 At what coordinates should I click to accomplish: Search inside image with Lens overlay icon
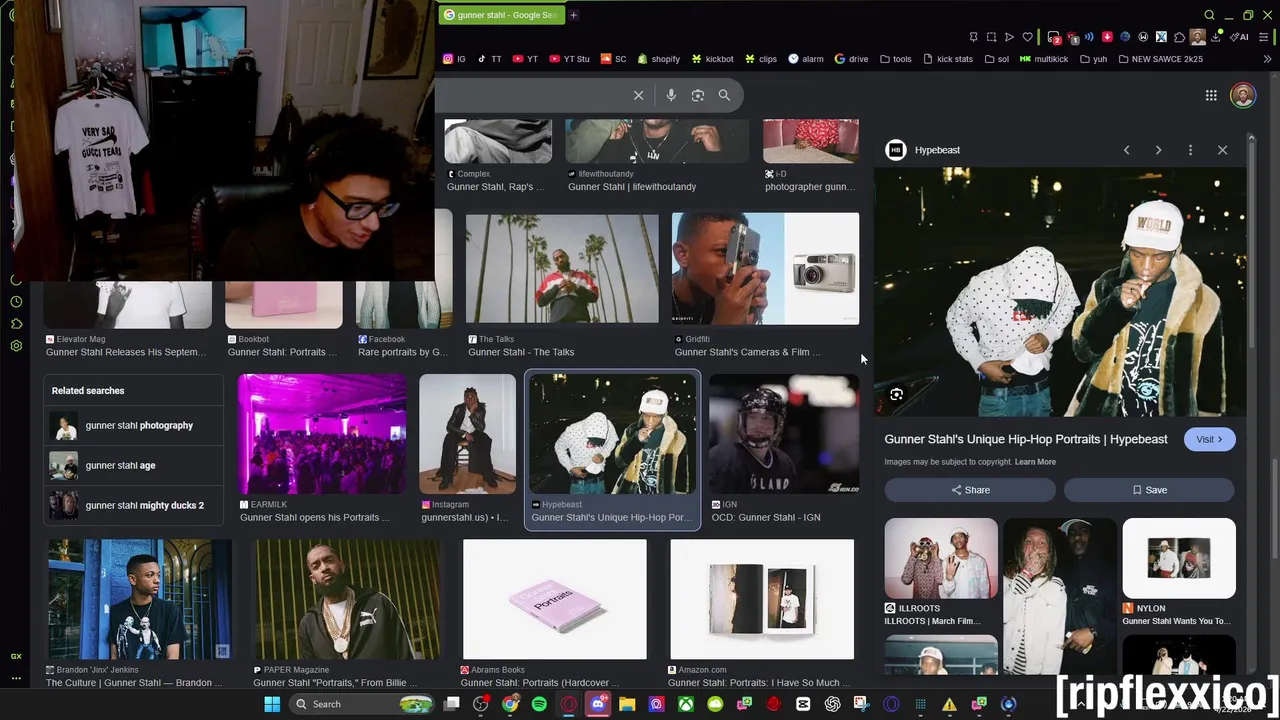coord(897,395)
